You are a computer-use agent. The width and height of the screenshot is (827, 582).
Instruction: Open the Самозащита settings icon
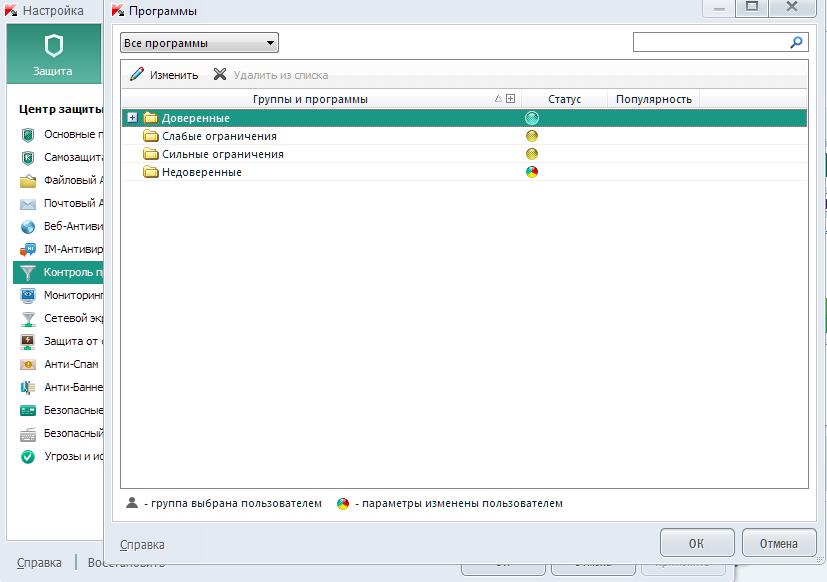coord(28,158)
